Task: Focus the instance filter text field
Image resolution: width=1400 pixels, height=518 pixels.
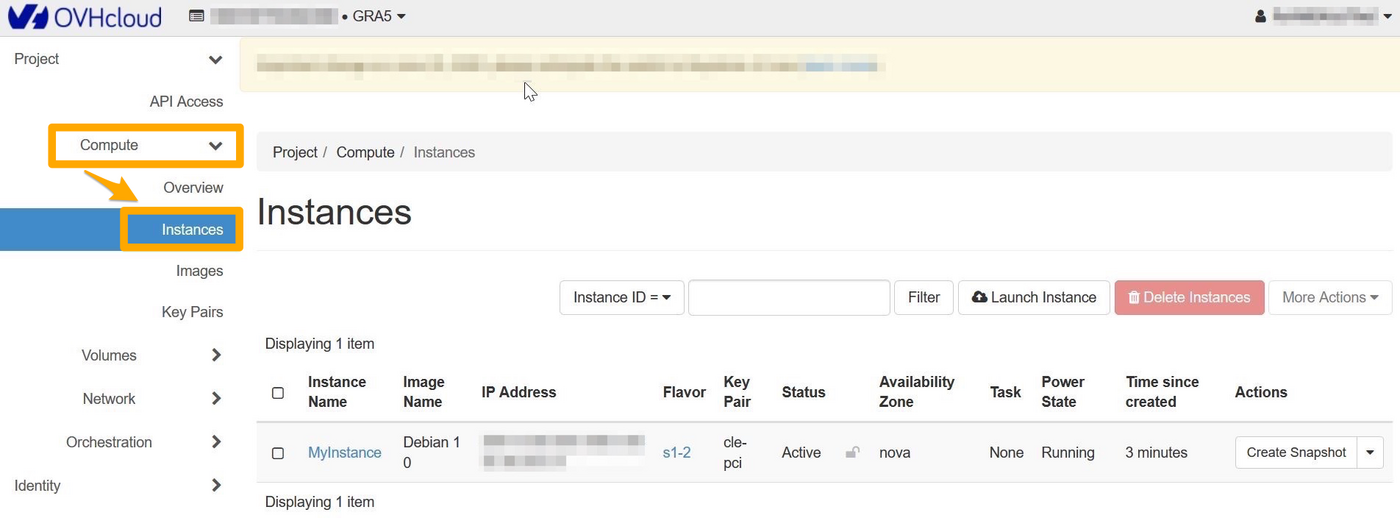Action: (788, 297)
